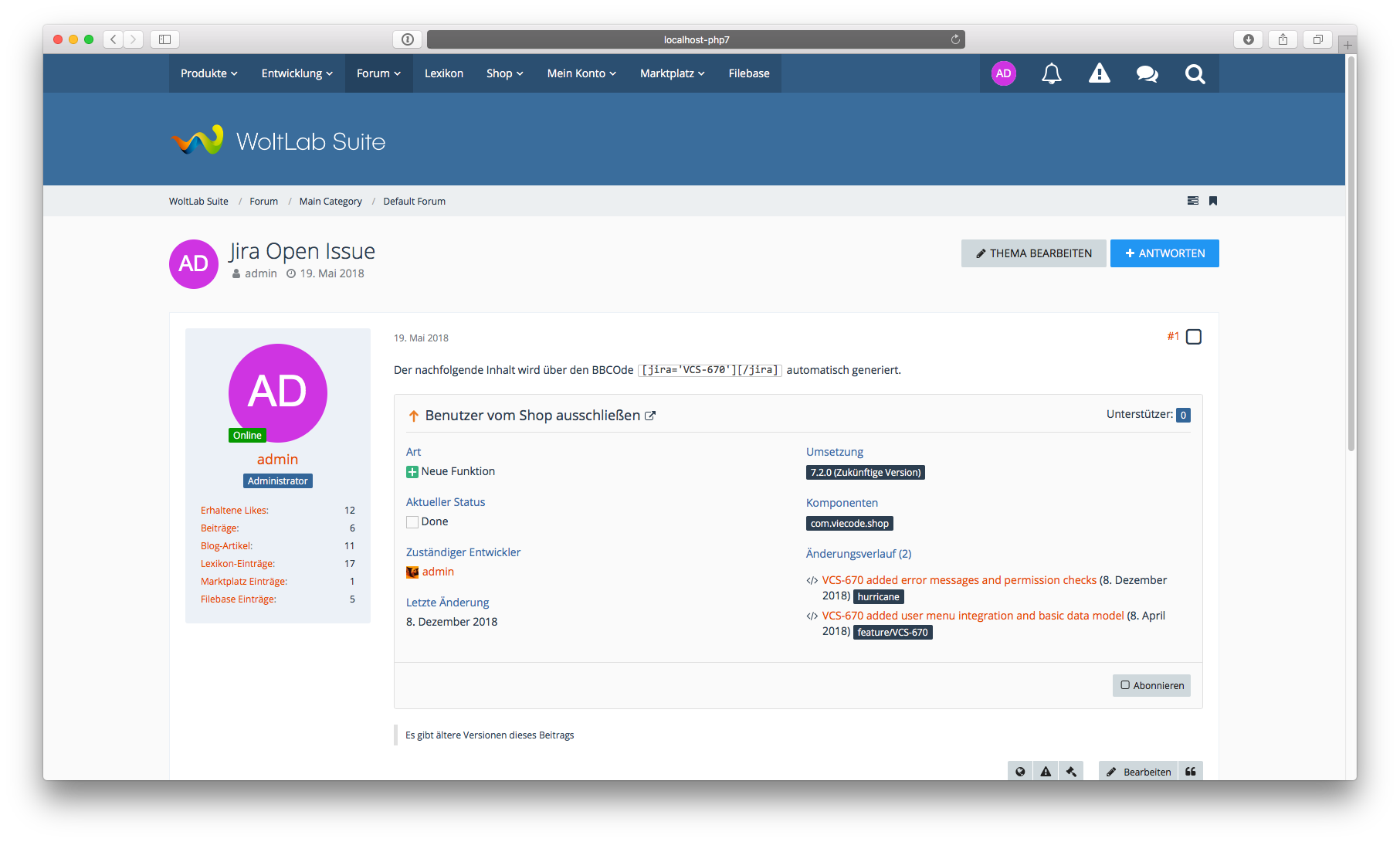Screen dimensions: 1400x842
Task: Open the conversations speech bubble icon
Action: (1147, 74)
